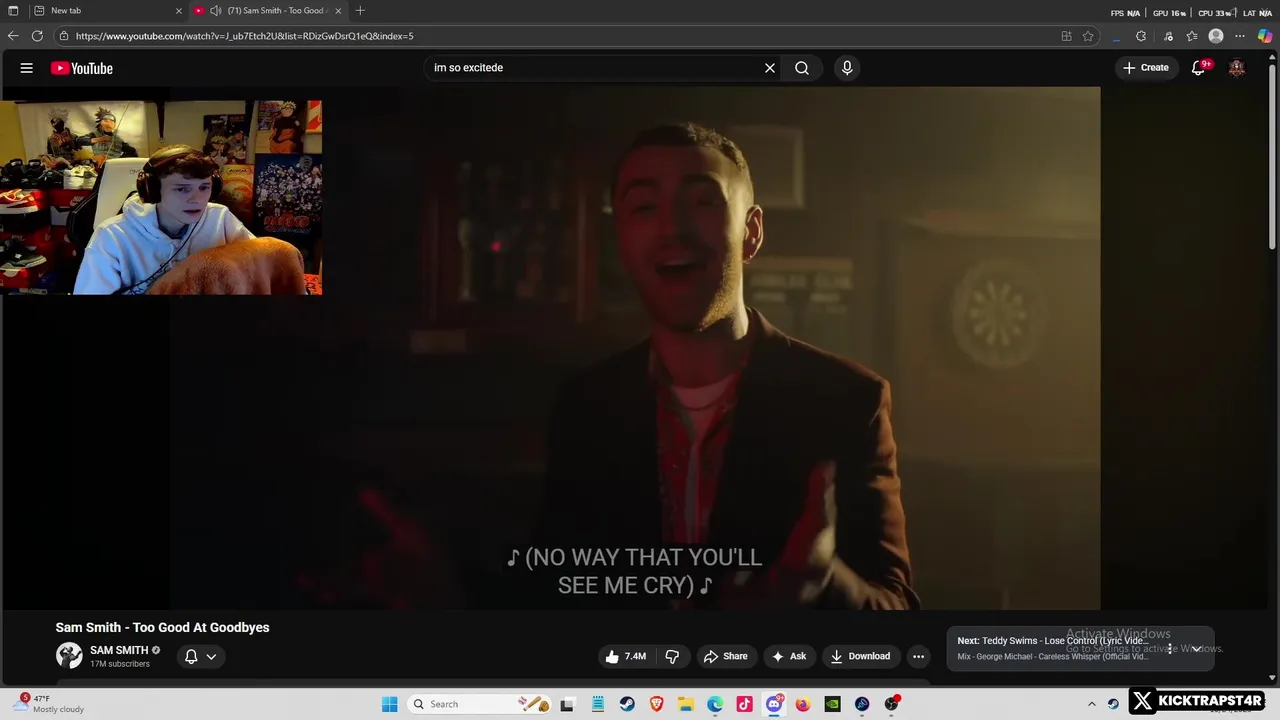Show hidden system tray icons chevron
The image size is (1280, 720).
point(1092,704)
